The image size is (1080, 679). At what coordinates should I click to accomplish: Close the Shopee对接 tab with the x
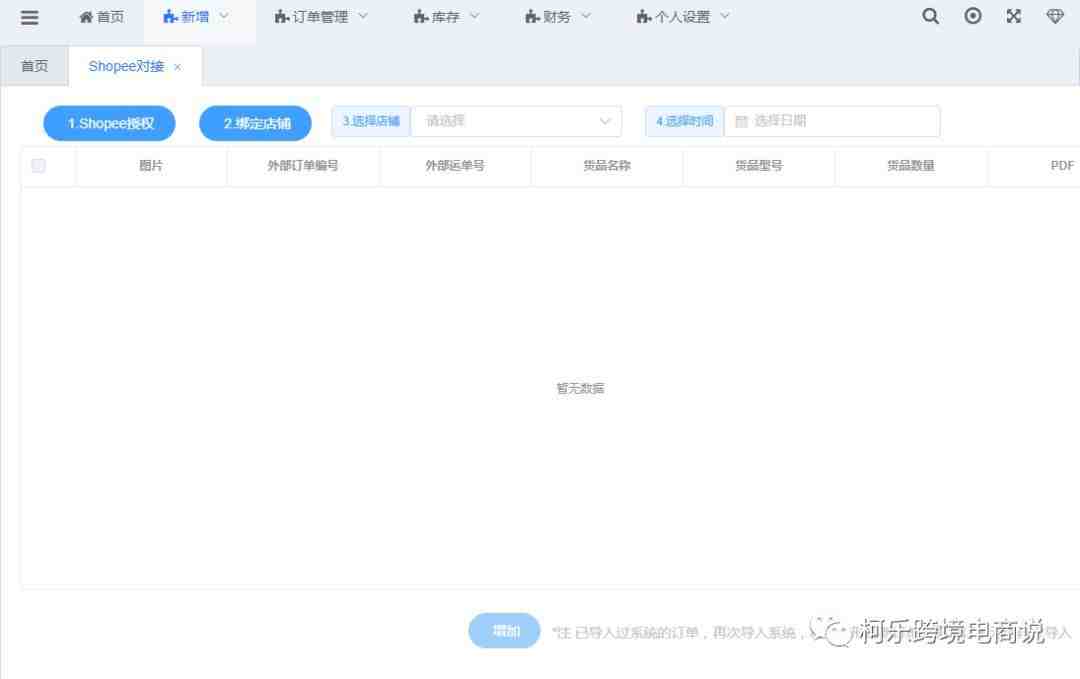pyautogui.click(x=178, y=67)
